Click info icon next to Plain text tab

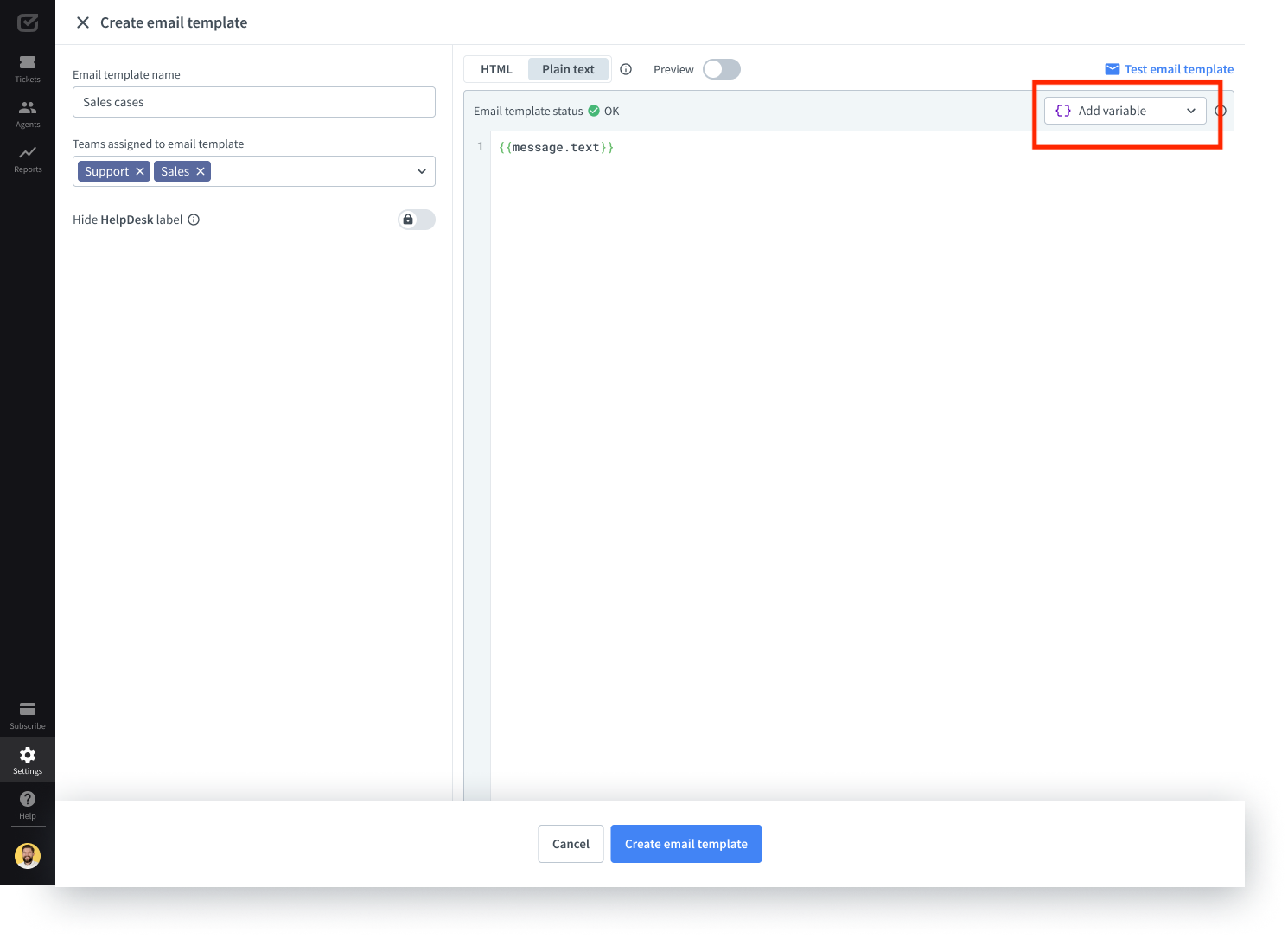tap(626, 69)
